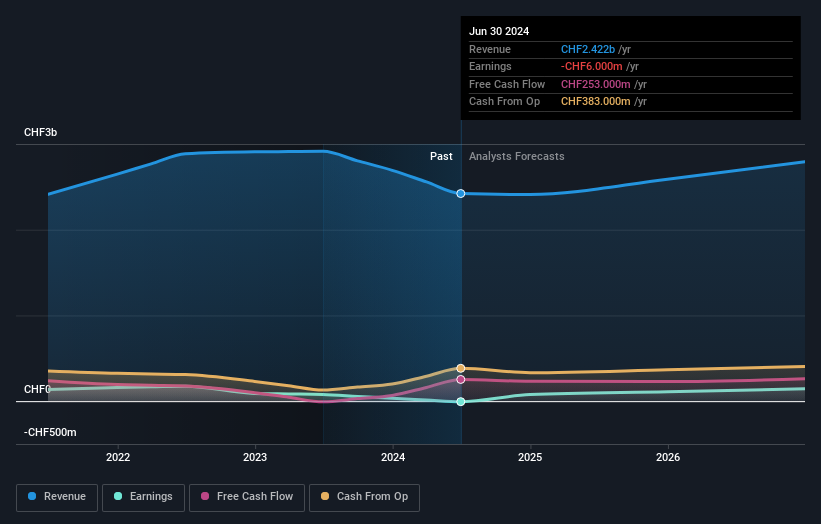Toggle the Free Cash Flow legend button
Screen dimensions: 821x524
pyautogui.click(x=247, y=497)
